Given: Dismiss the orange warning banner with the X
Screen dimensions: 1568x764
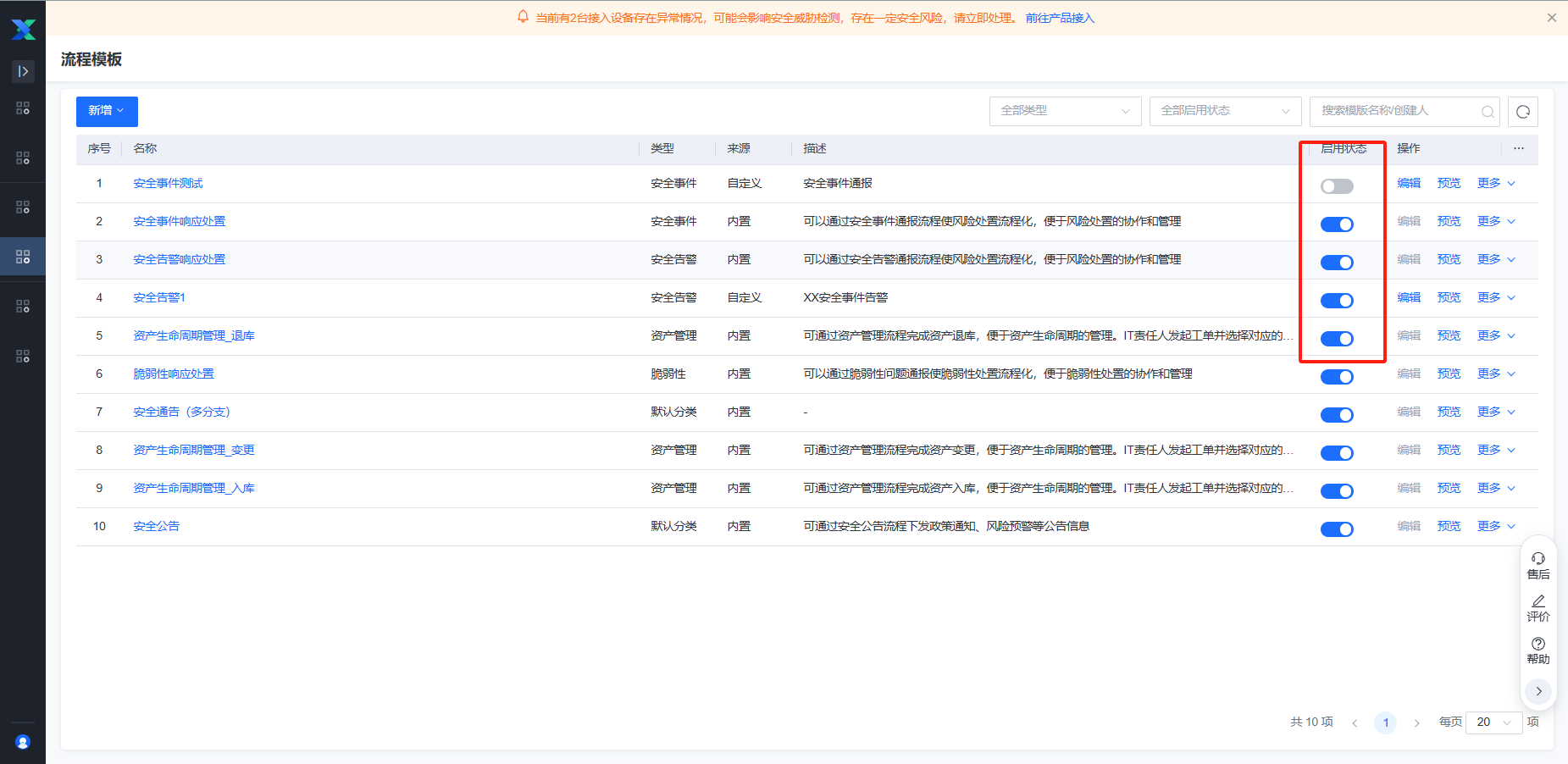Looking at the screenshot, I should point(1551,18).
